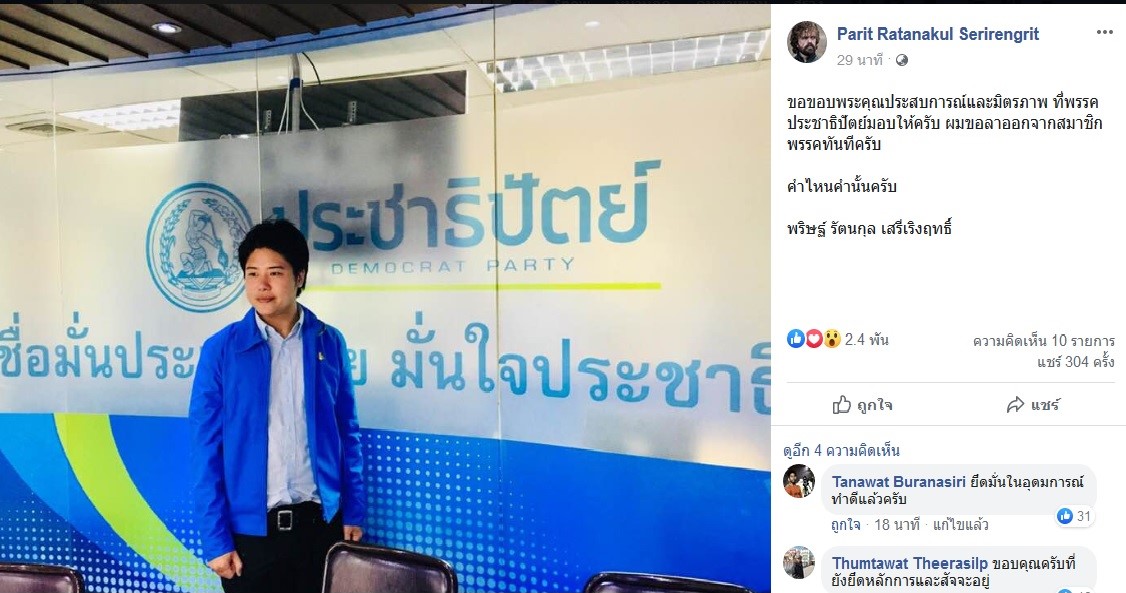1126x593 pixels.
Task: Click the 29 นาที post timestamp
Action: 860,60
